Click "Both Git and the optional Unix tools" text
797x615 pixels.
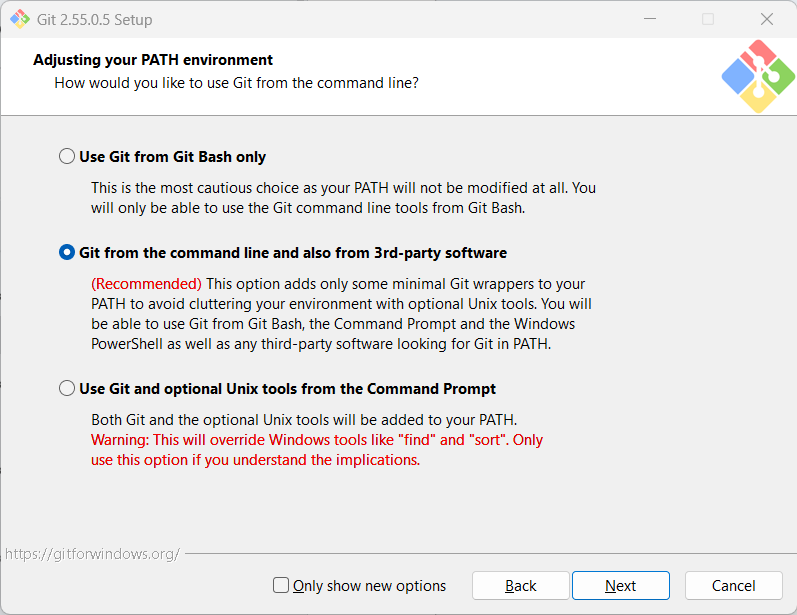pos(304,420)
